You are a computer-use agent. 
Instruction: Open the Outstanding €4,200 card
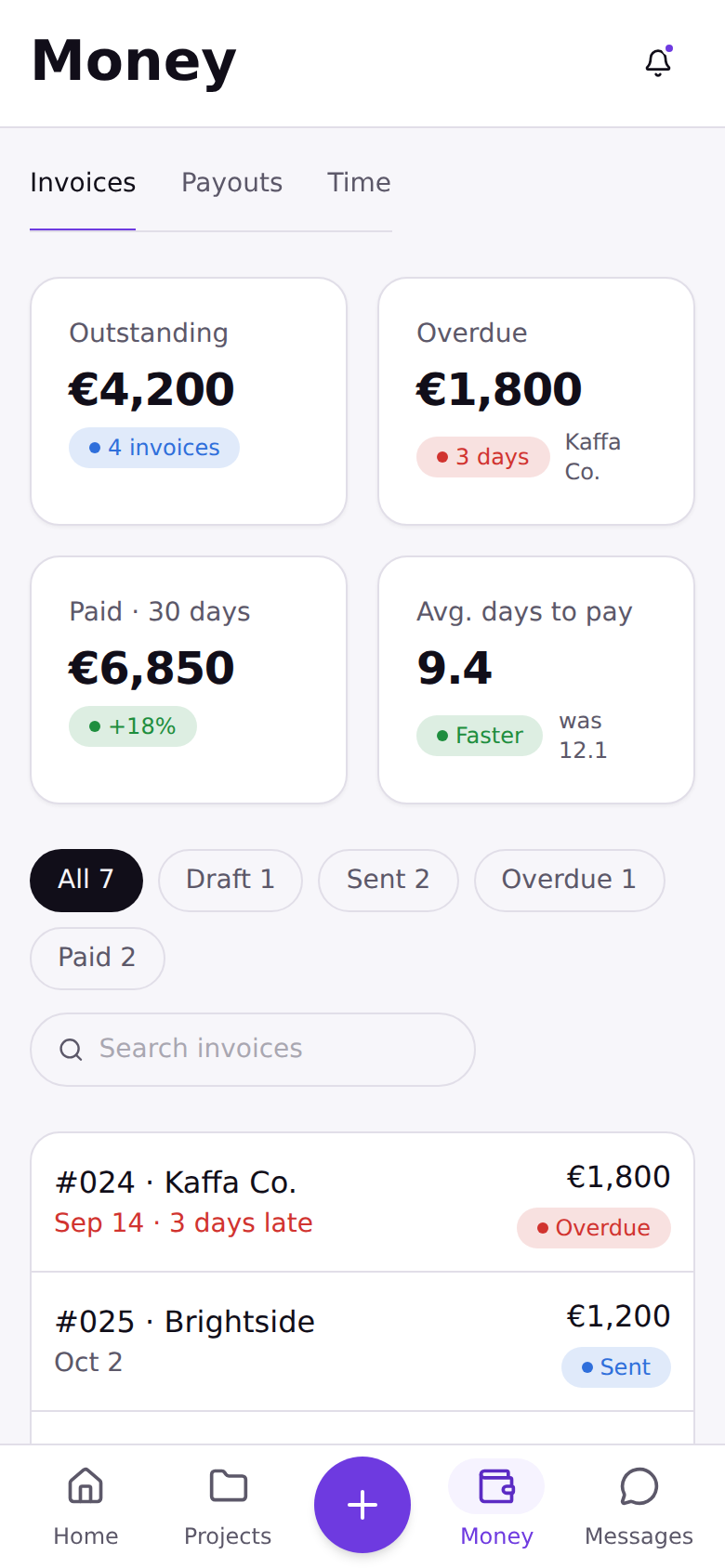click(189, 401)
